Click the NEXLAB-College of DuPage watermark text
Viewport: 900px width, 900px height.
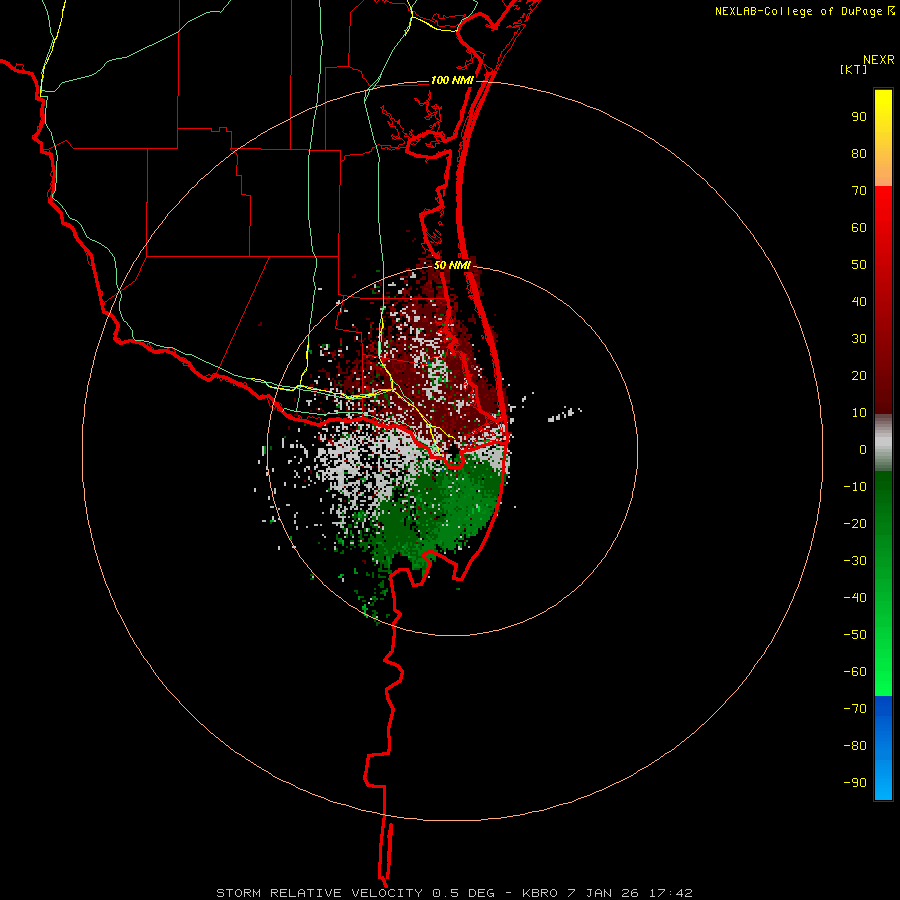click(804, 11)
